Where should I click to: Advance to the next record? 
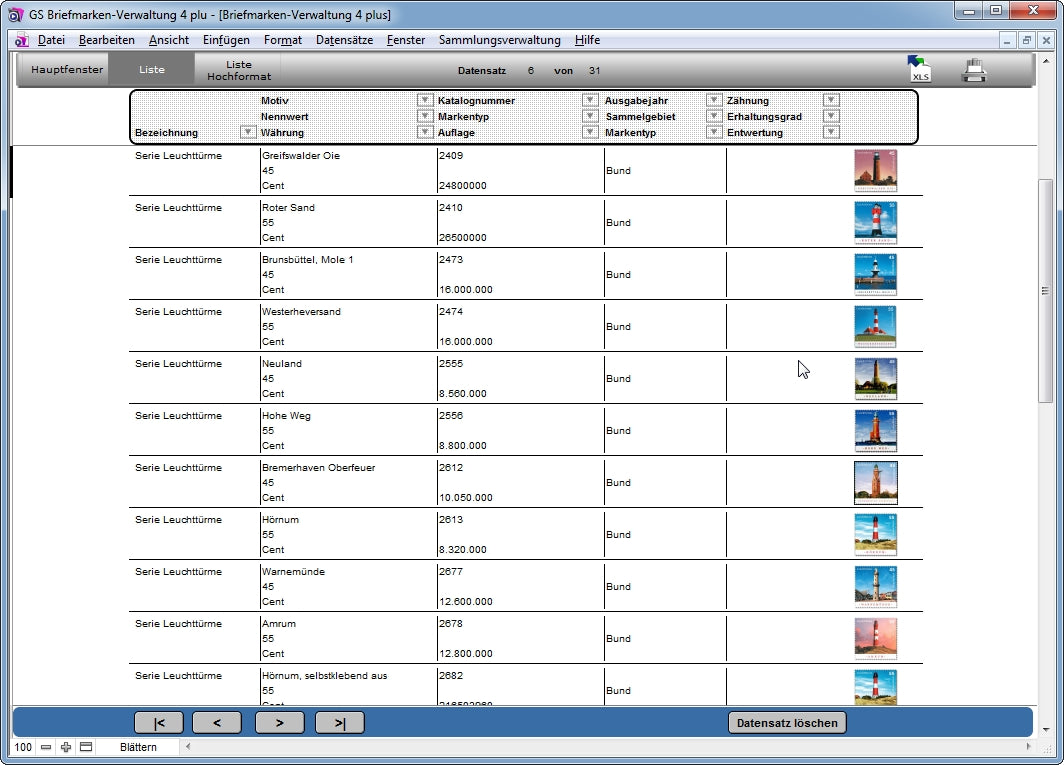click(279, 722)
